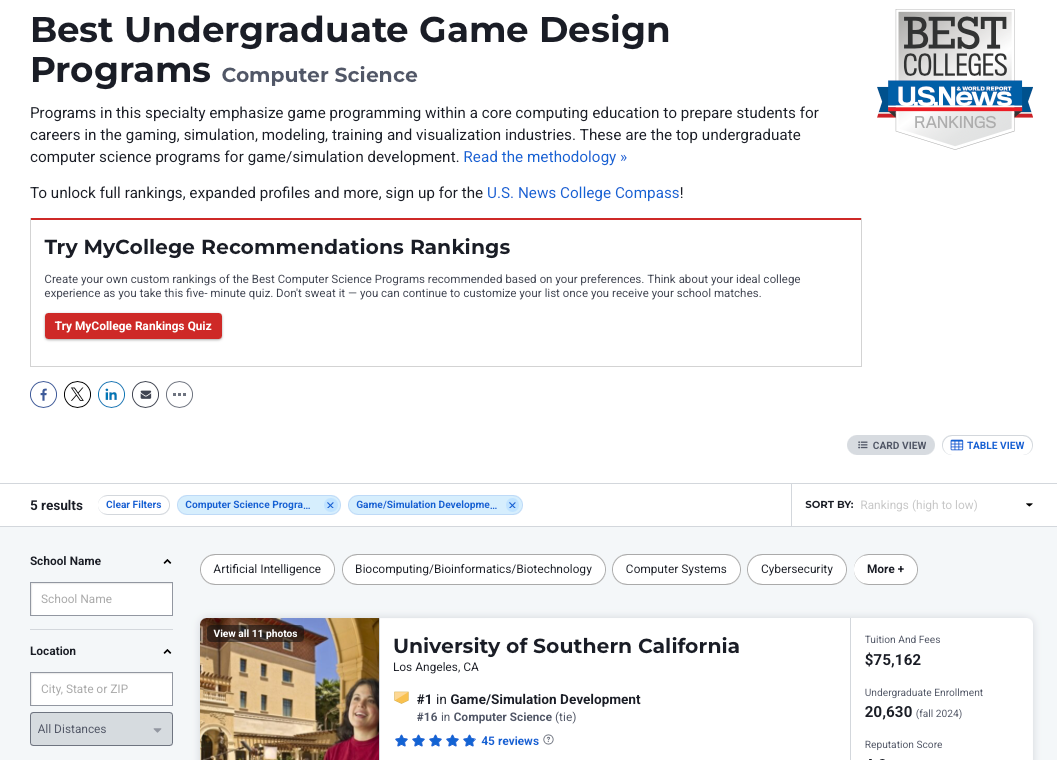Screen dimensions: 1057x760
Task: Open more sharing options ellipsis icon
Action: [179, 395]
